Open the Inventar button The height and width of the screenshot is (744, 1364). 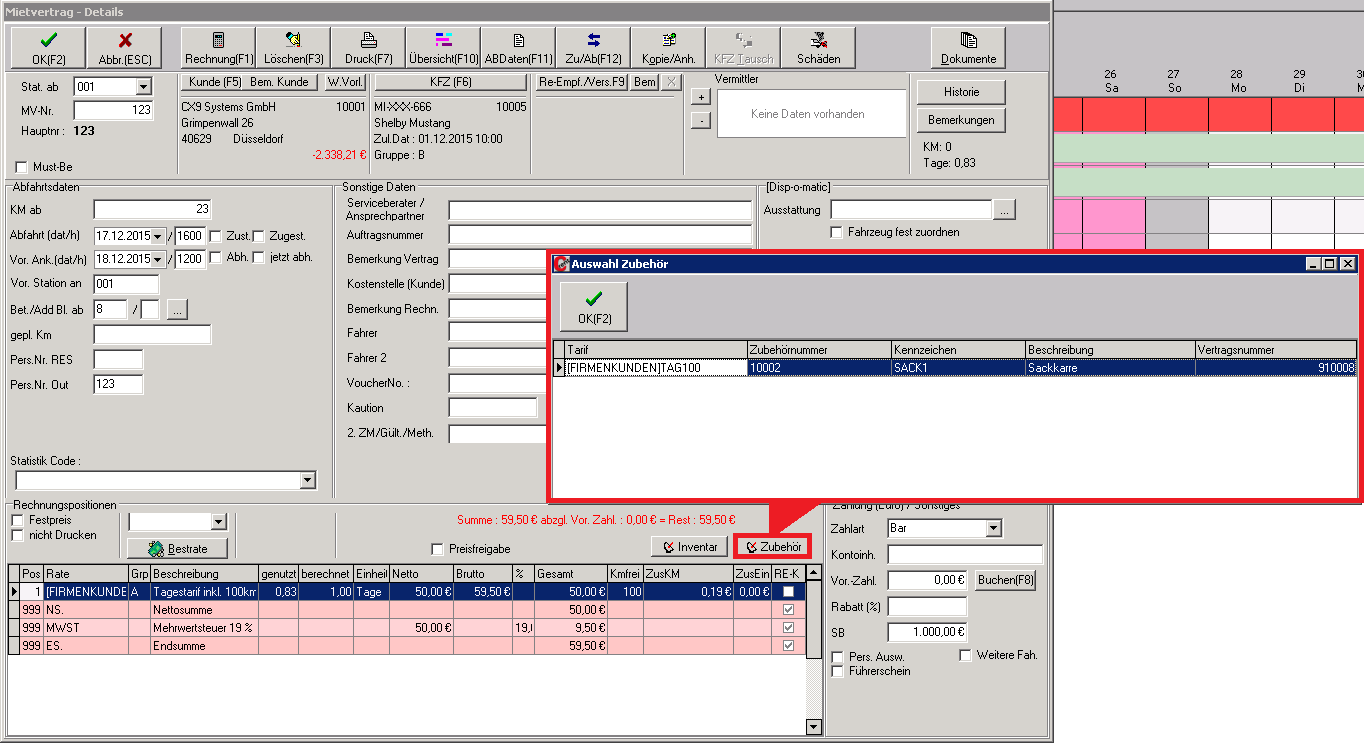point(689,547)
